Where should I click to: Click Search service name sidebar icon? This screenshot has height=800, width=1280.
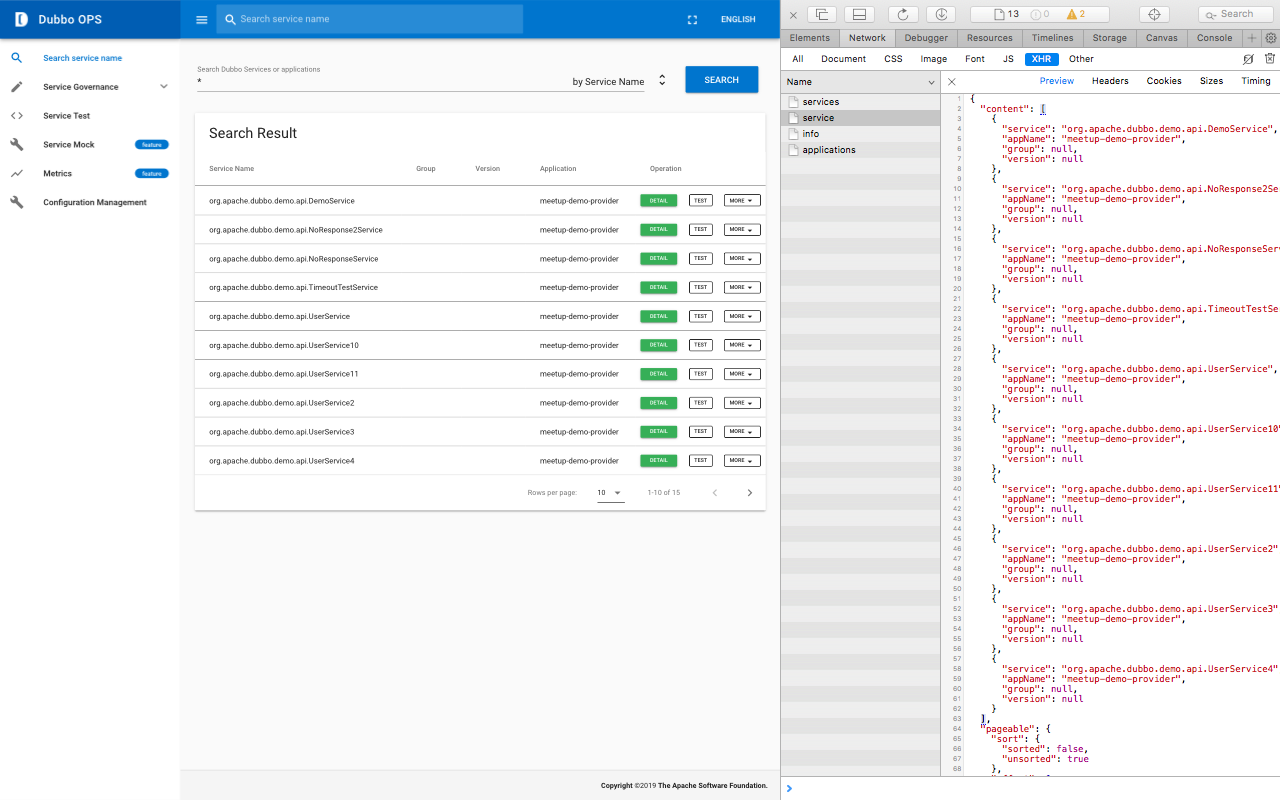point(17,58)
